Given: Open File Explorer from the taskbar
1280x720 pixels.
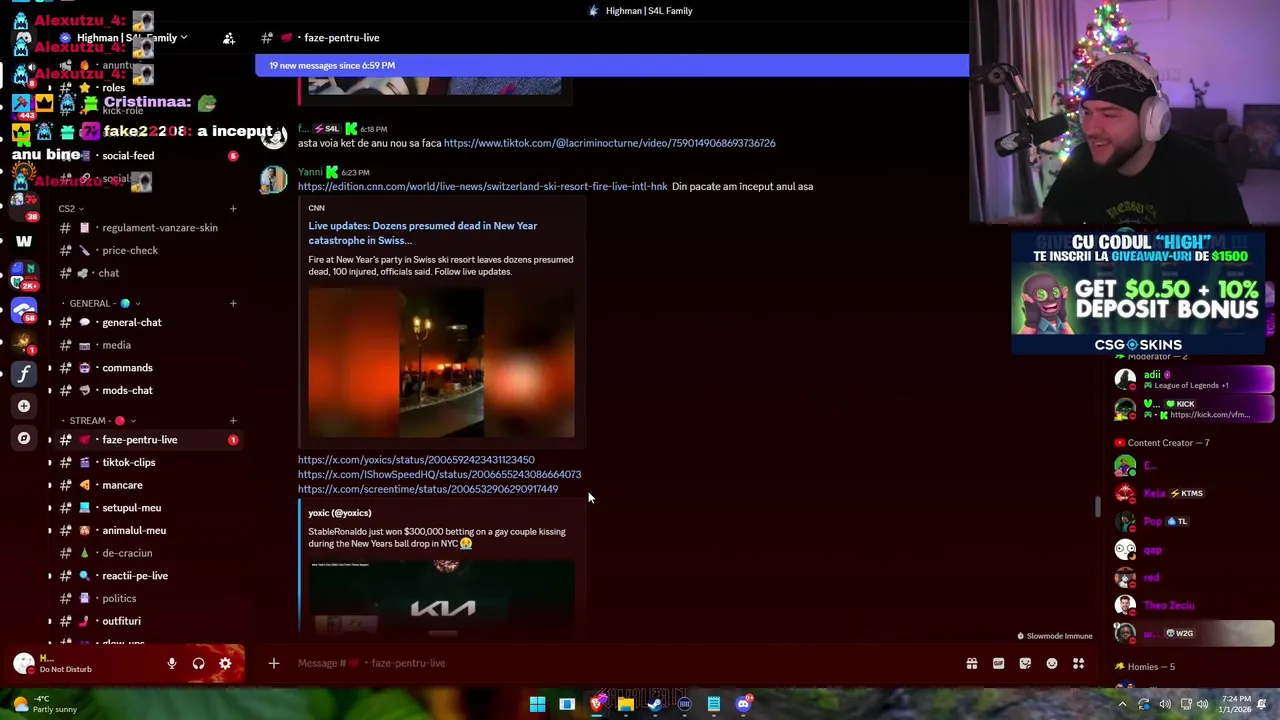Looking at the screenshot, I should (626, 704).
